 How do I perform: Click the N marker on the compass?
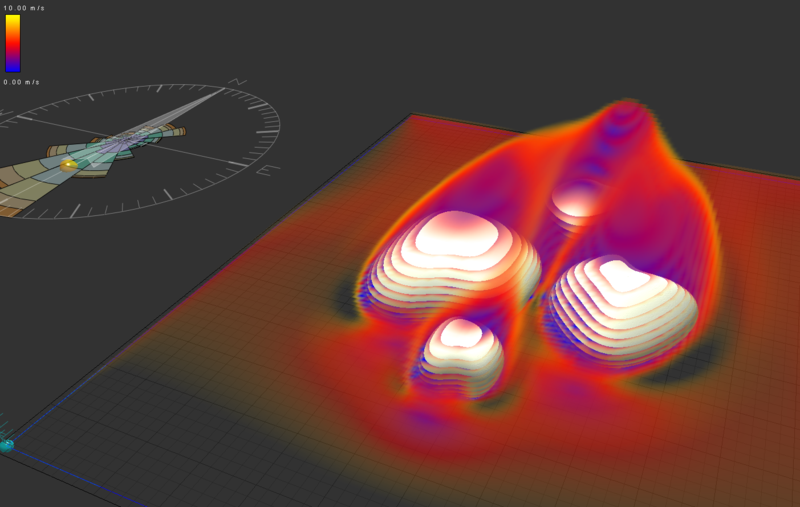(238, 82)
